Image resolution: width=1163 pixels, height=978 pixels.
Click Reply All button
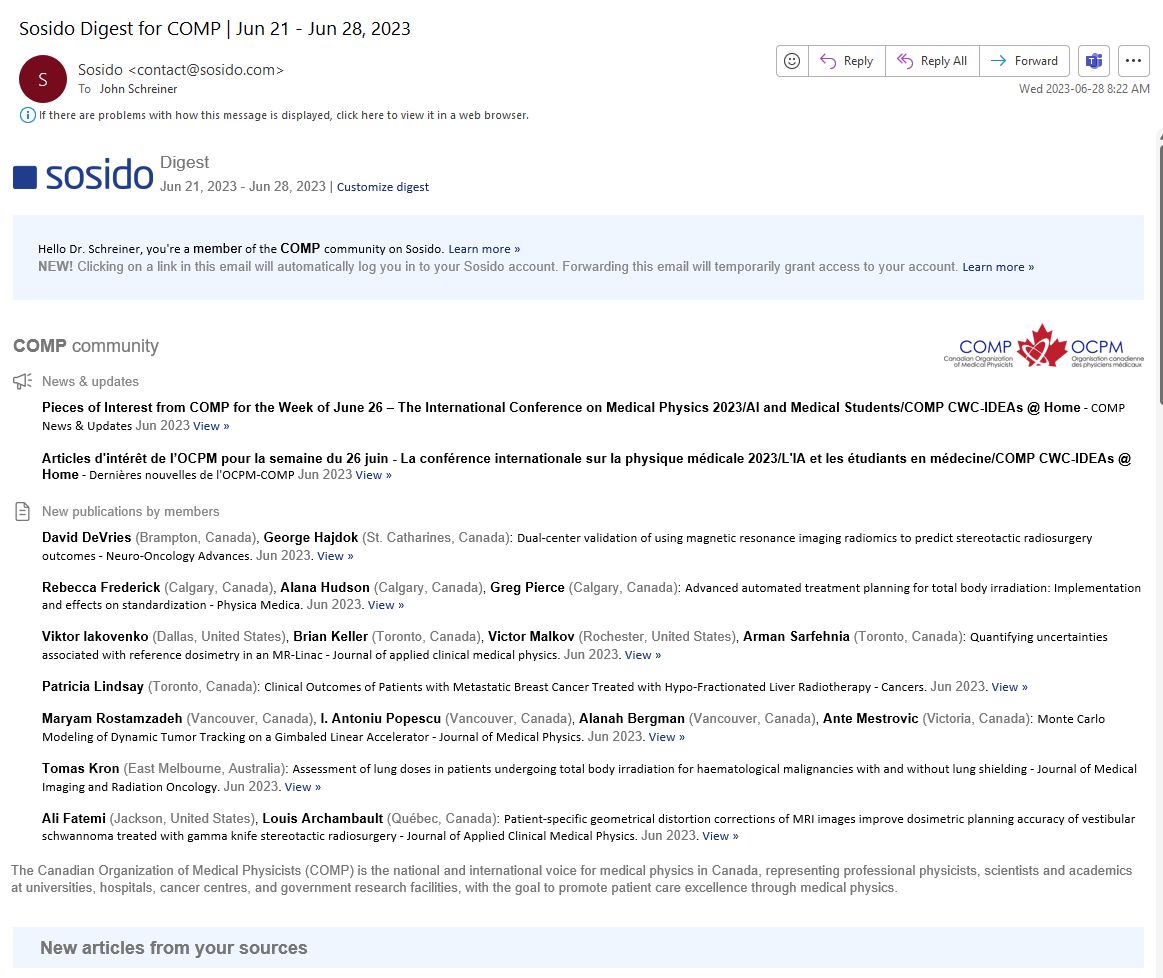coord(932,61)
